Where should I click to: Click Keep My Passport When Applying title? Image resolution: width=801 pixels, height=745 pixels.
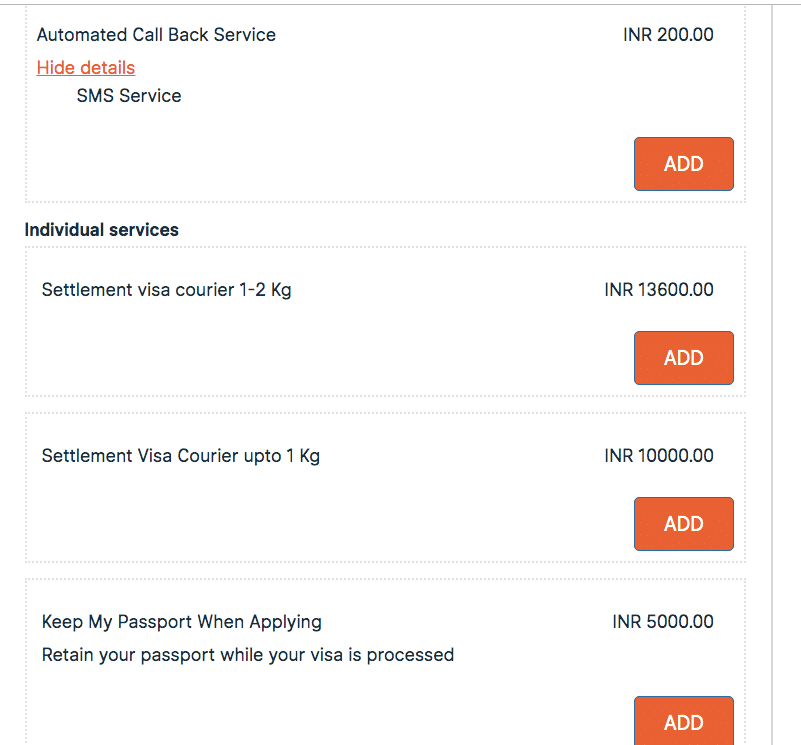[182, 622]
